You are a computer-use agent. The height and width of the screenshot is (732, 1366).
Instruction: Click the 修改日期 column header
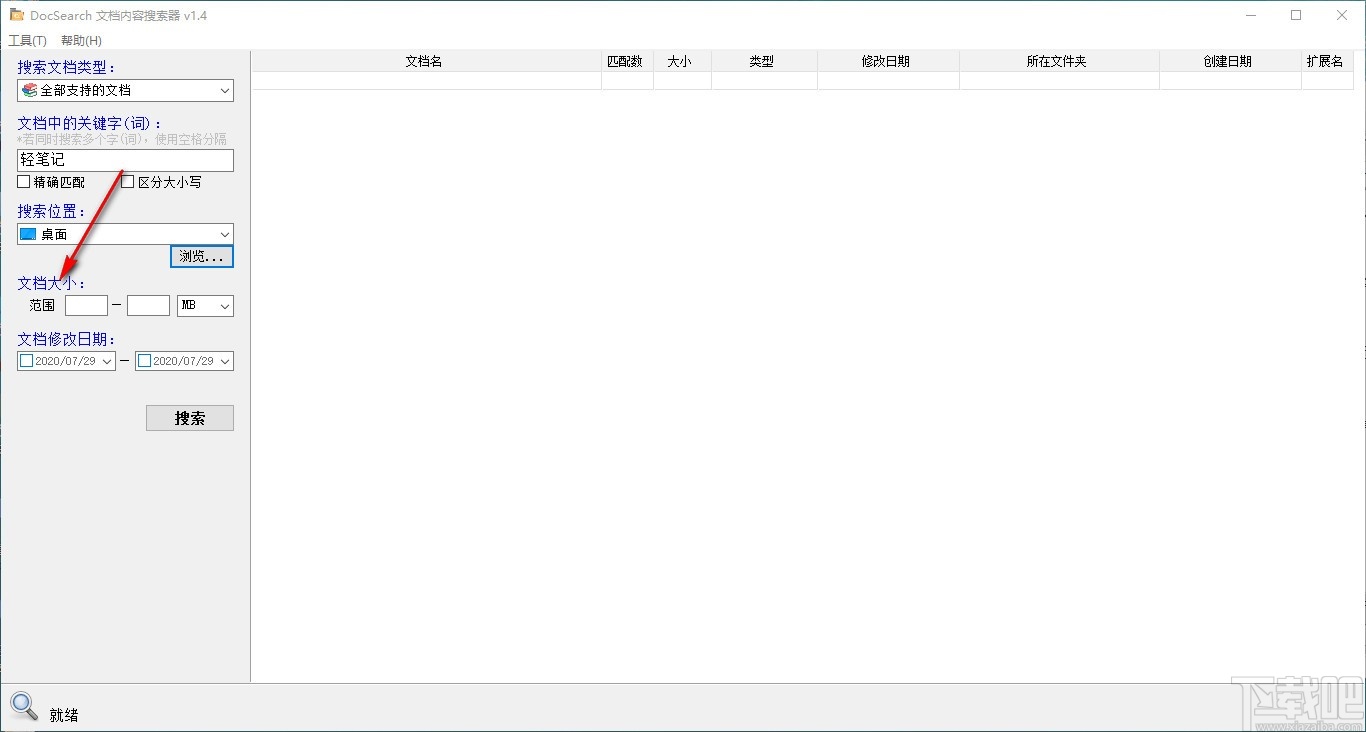click(x=888, y=61)
